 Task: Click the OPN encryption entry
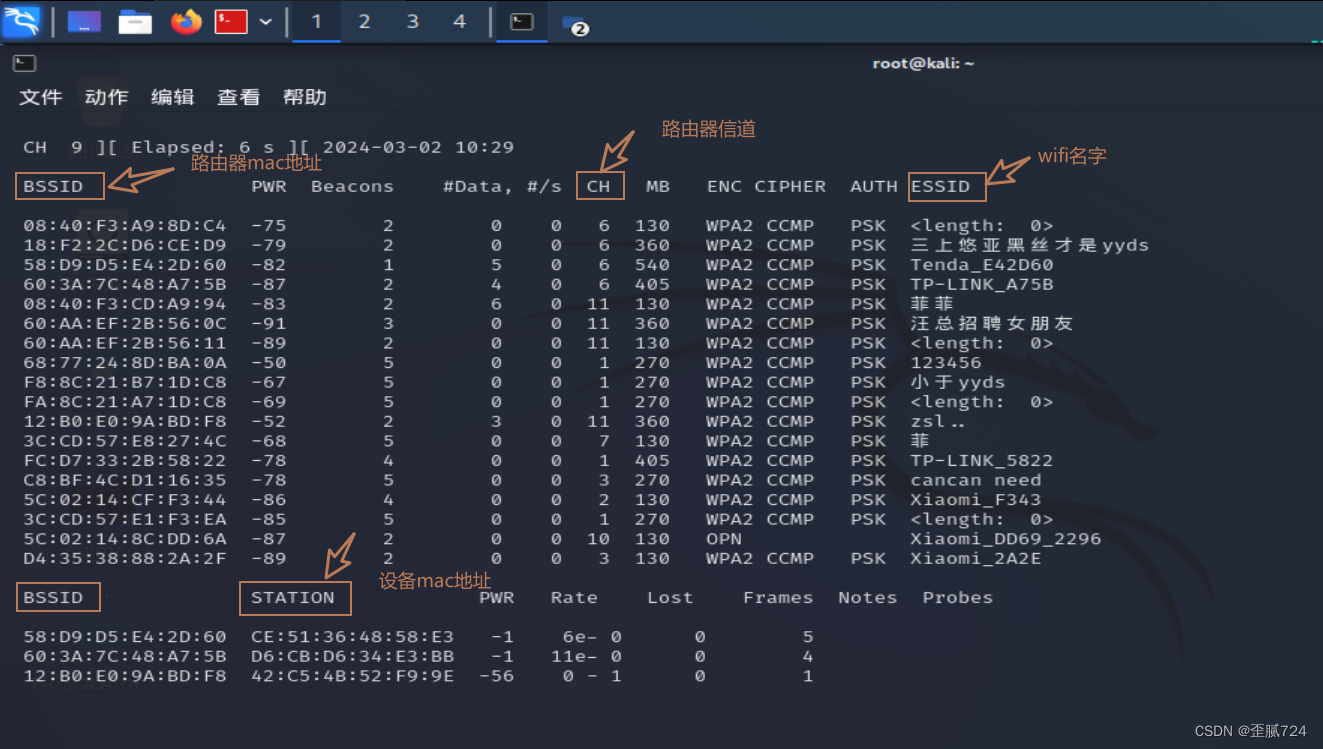pyautogui.click(x=724, y=539)
